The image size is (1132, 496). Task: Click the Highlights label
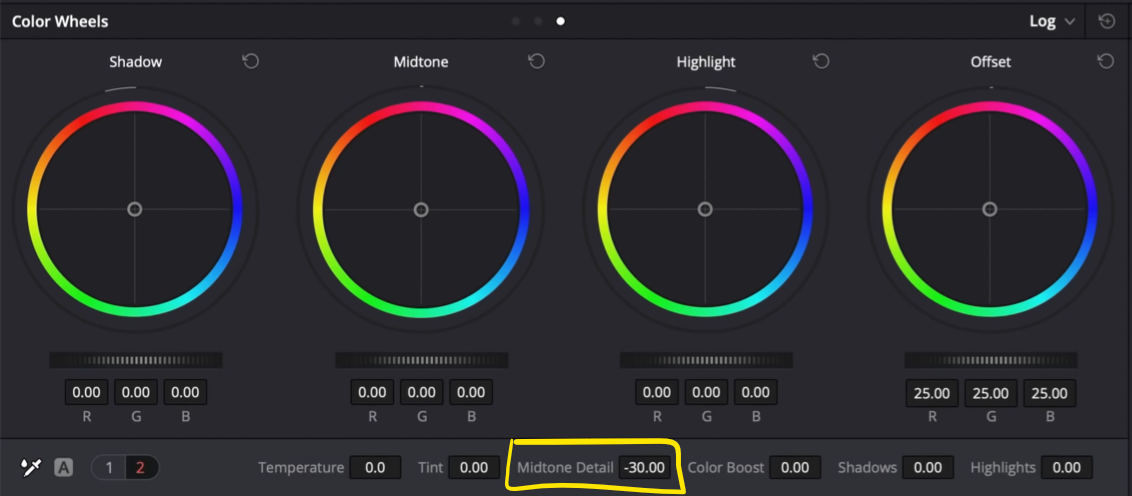(1003, 467)
